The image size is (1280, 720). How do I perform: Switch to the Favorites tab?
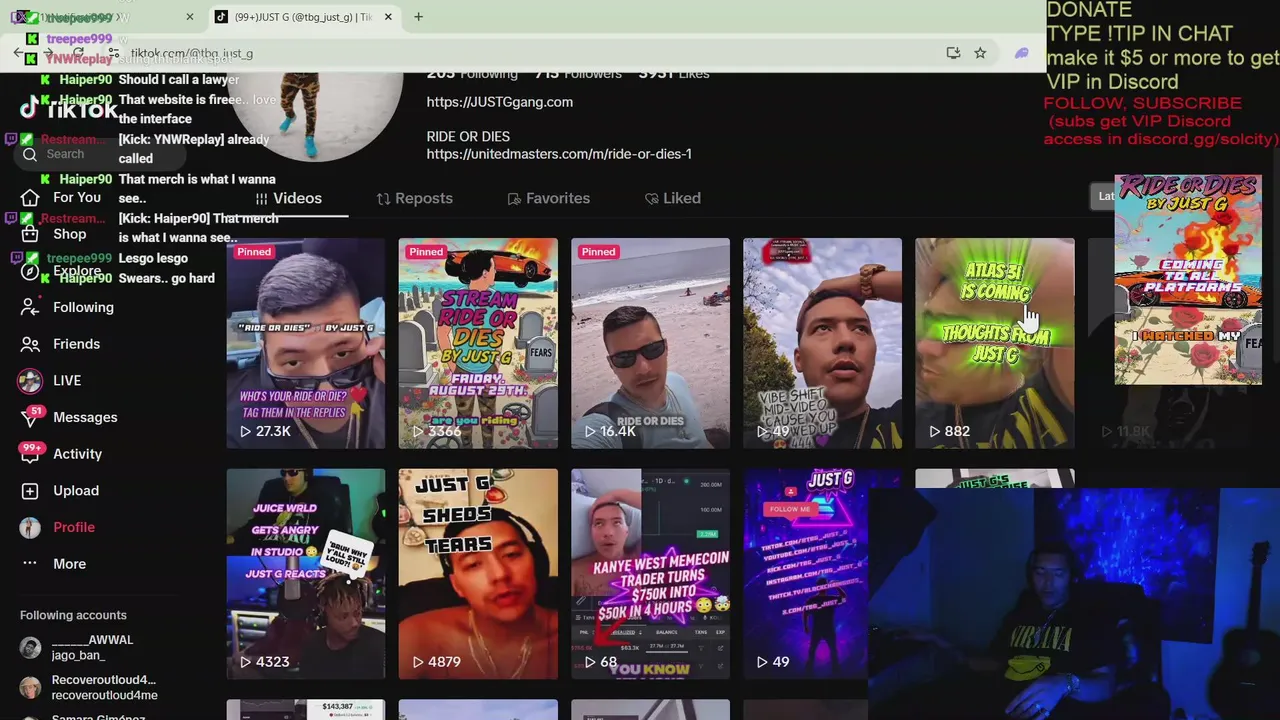548,198
